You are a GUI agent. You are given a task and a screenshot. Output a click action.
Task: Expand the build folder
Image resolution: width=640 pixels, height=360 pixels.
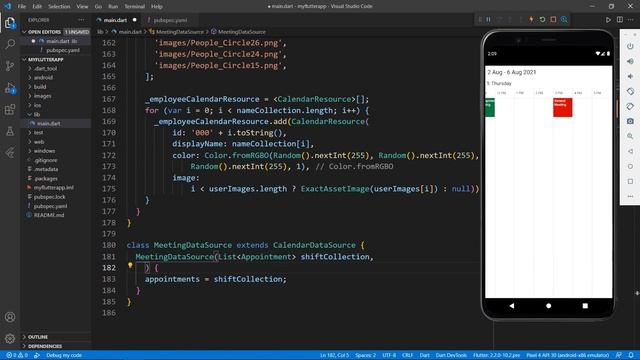pos(40,87)
